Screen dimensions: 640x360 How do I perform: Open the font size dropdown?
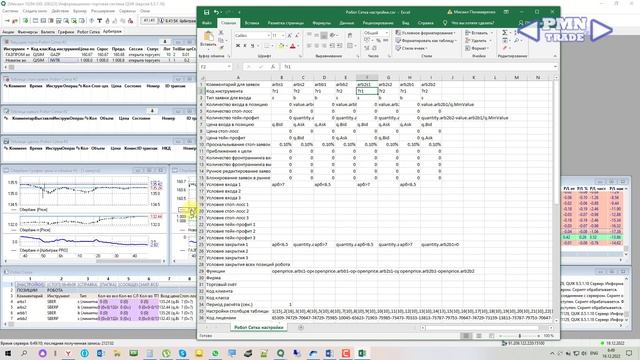tap(283, 36)
